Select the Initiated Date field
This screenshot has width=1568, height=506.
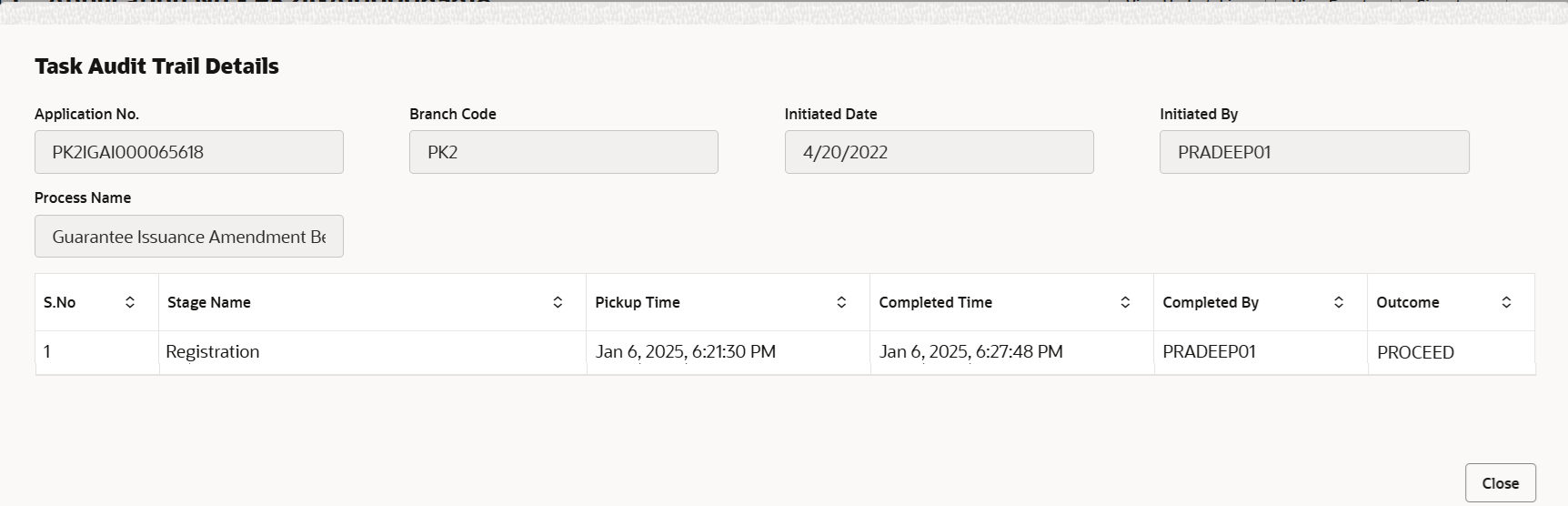pyautogui.click(x=939, y=152)
